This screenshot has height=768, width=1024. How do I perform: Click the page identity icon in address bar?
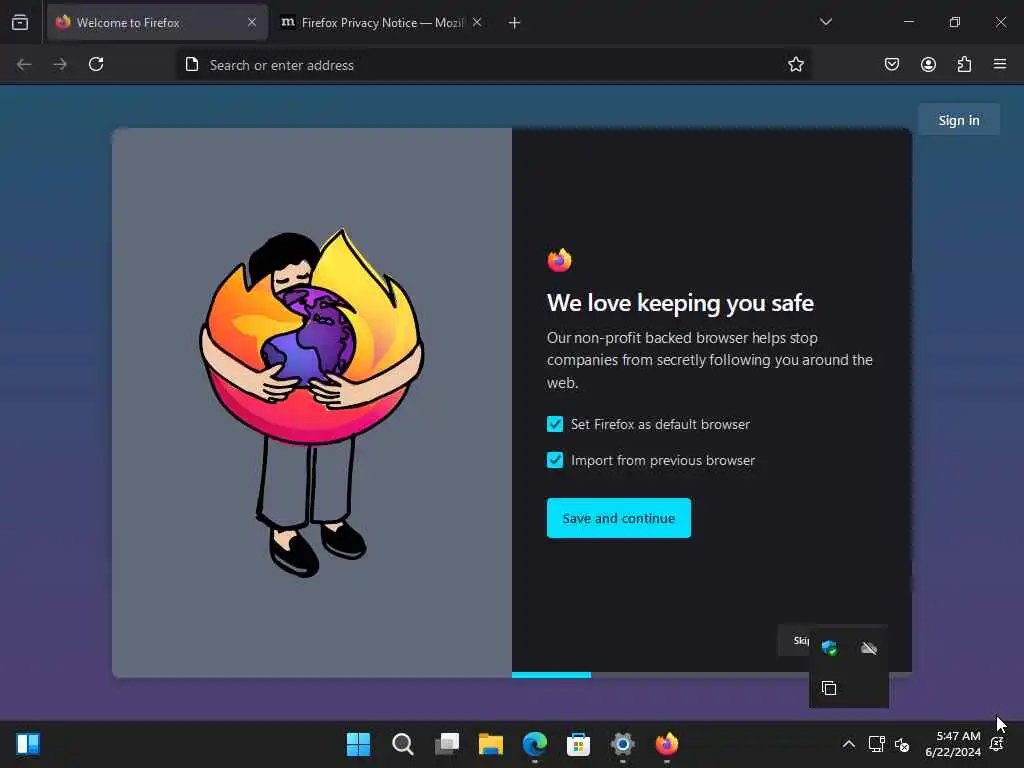pos(191,64)
